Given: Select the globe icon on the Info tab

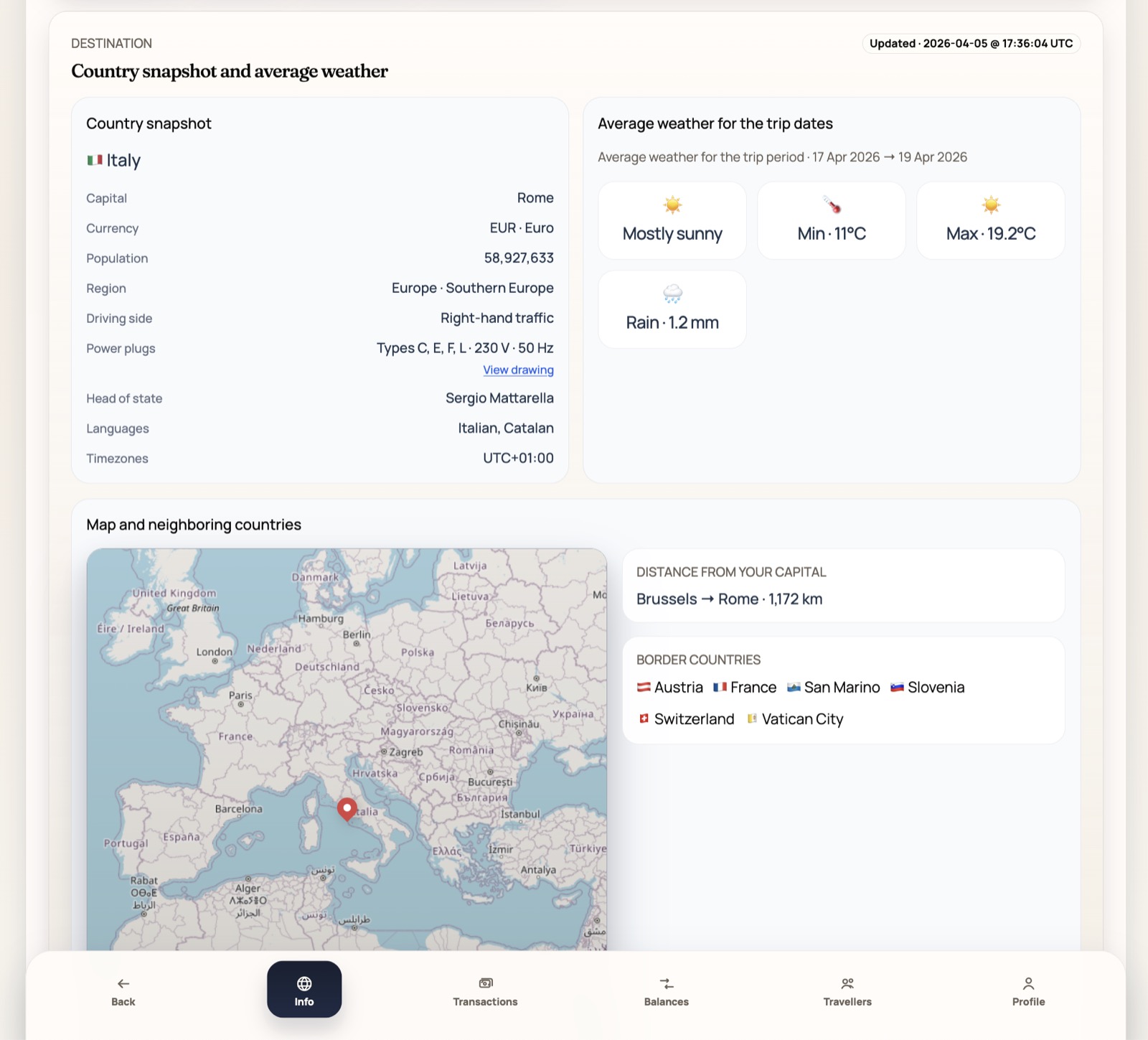Looking at the screenshot, I should tap(304, 983).
